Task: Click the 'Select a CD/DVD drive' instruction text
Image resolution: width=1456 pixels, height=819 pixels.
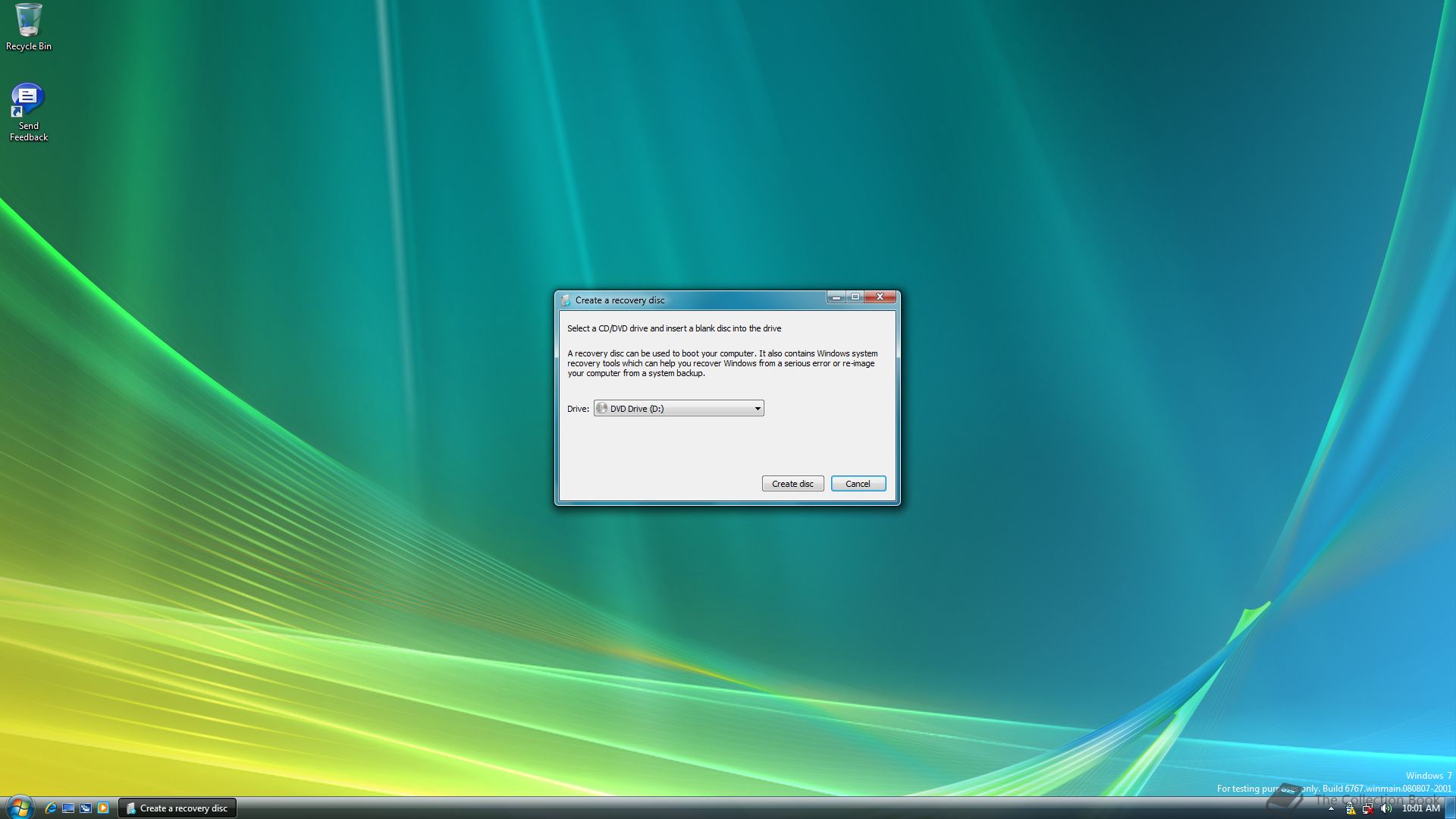Action: point(674,328)
